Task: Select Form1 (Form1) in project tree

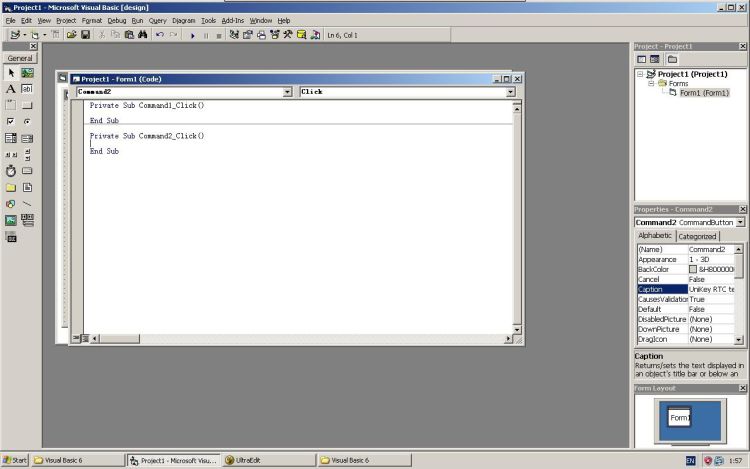Action: click(704, 93)
